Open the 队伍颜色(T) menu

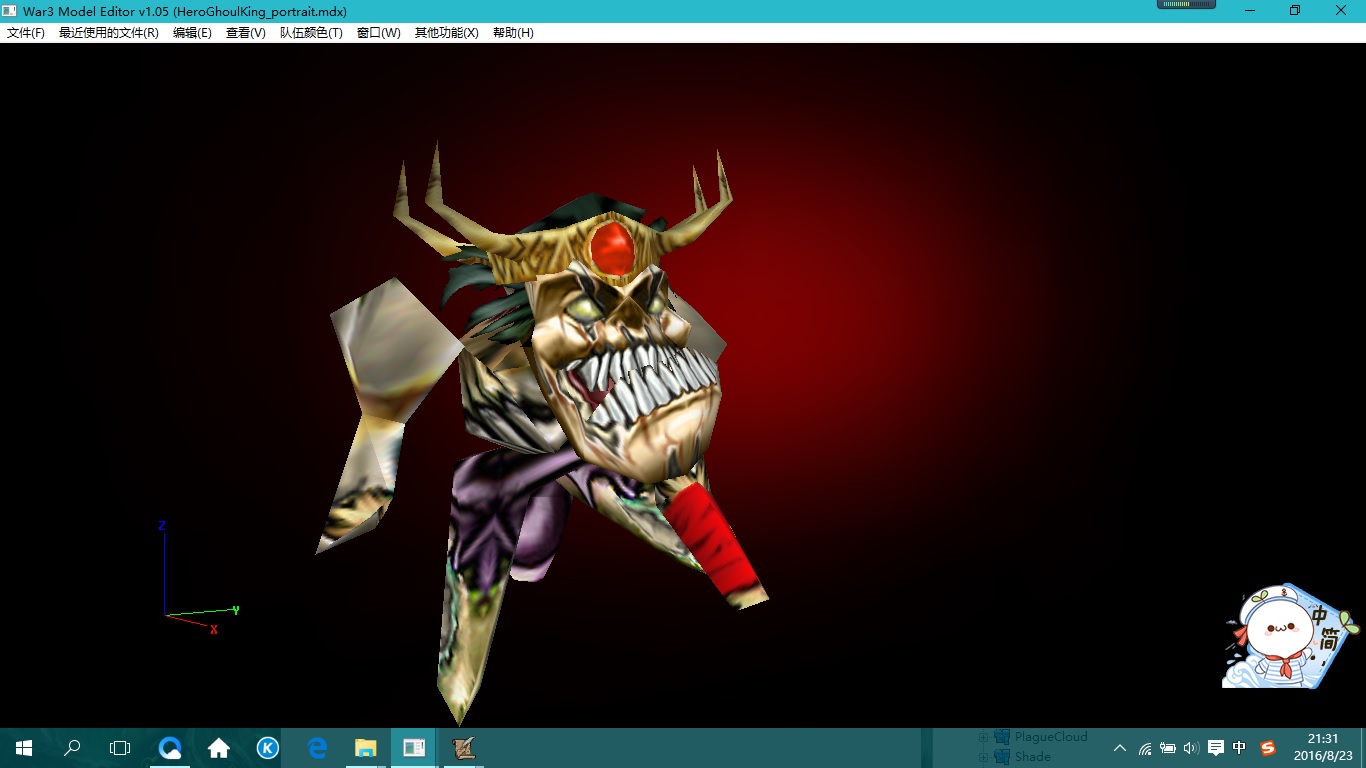point(311,33)
